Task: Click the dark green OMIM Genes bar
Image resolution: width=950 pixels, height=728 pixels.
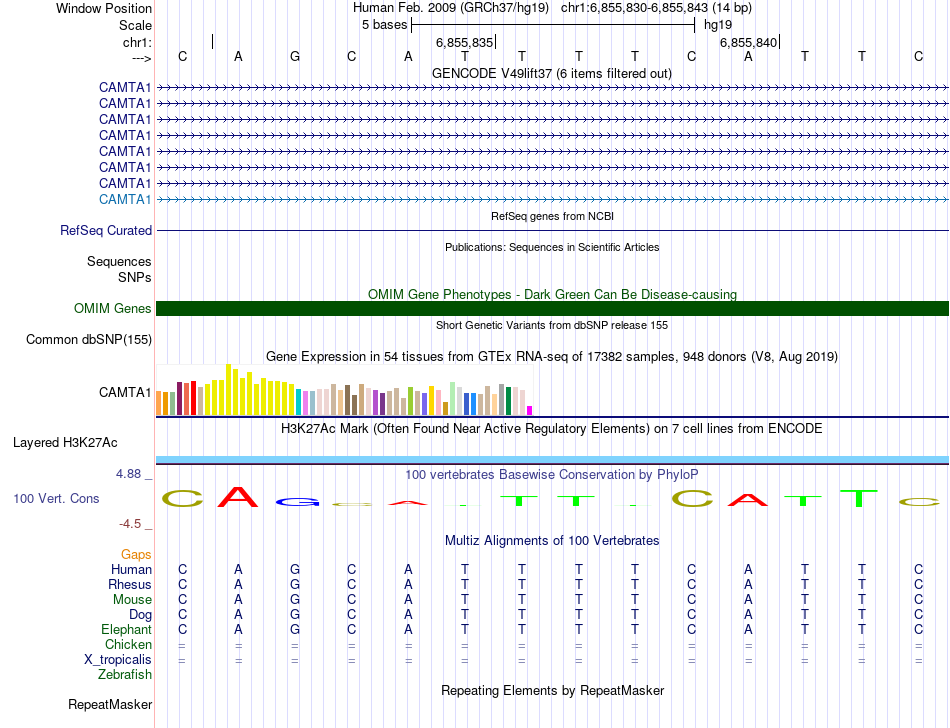Action: [552, 308]
